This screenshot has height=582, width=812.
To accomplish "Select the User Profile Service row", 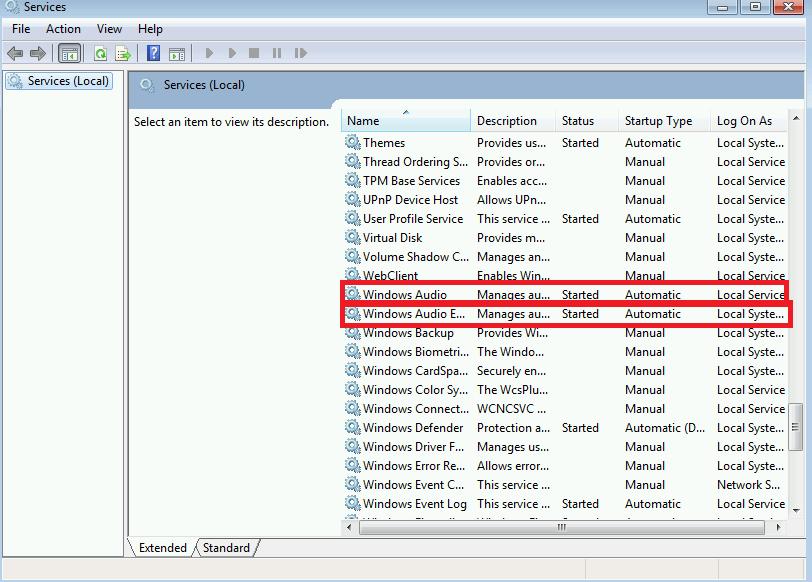I will (x=565, y=219).
